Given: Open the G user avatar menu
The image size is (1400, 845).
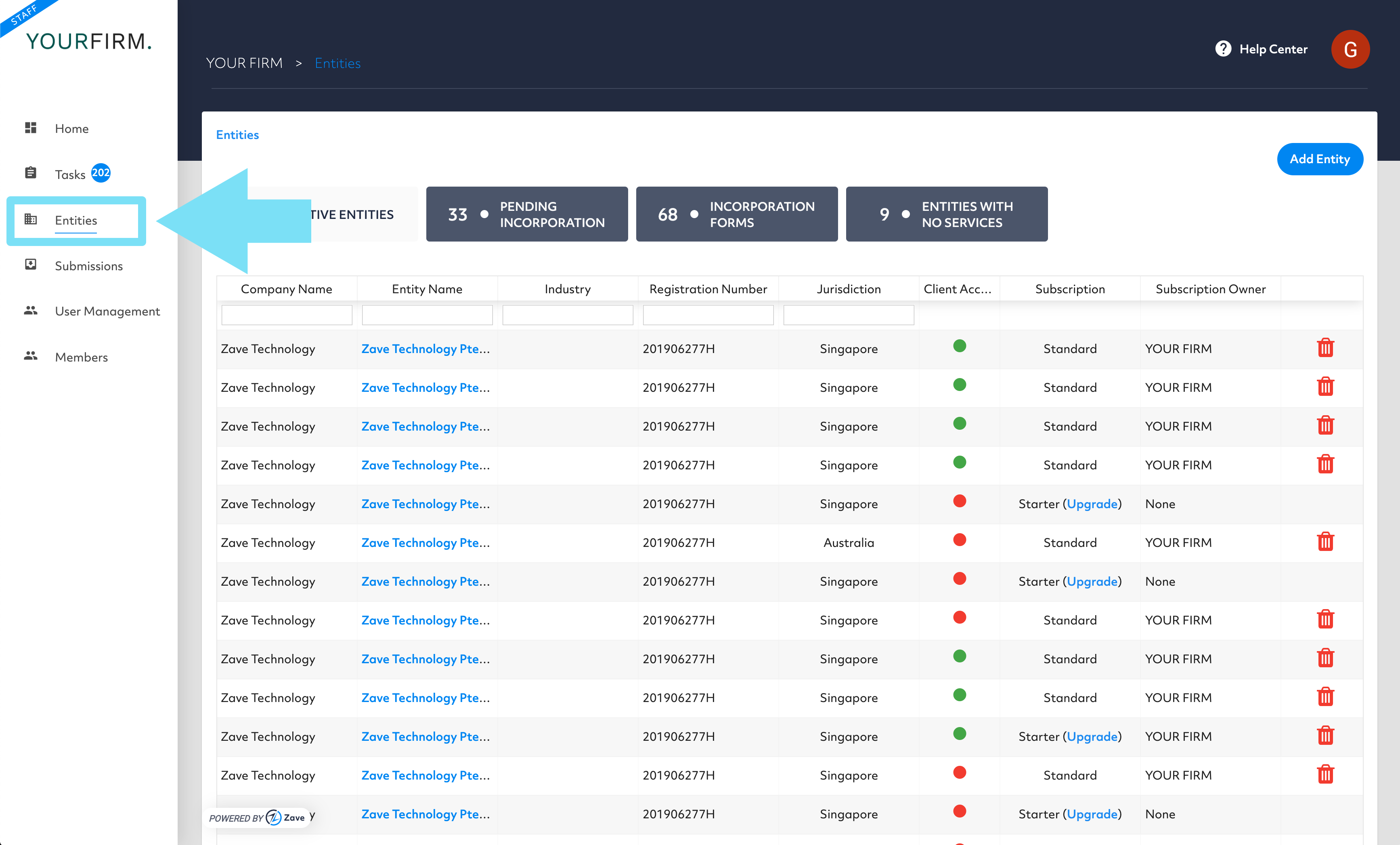Looking at the screenshot, I should 1350,49.
